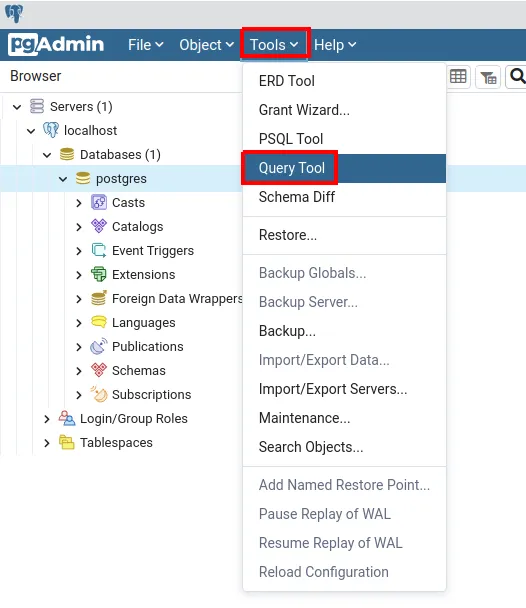
Task: Select Search Objects... menu entry
Action: click(x=344, y=447)
